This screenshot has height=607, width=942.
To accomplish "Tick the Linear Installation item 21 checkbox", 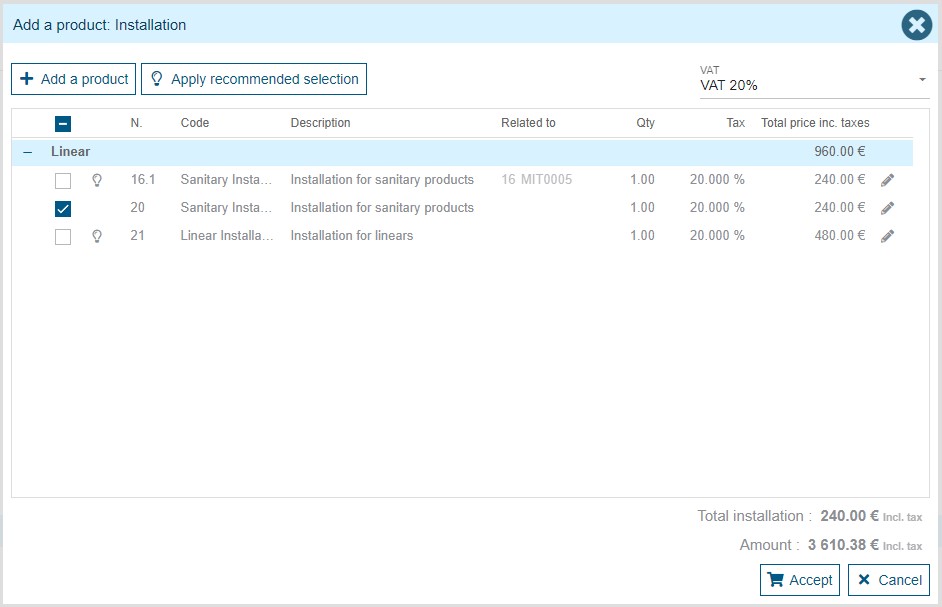I will tap(63, 237).
